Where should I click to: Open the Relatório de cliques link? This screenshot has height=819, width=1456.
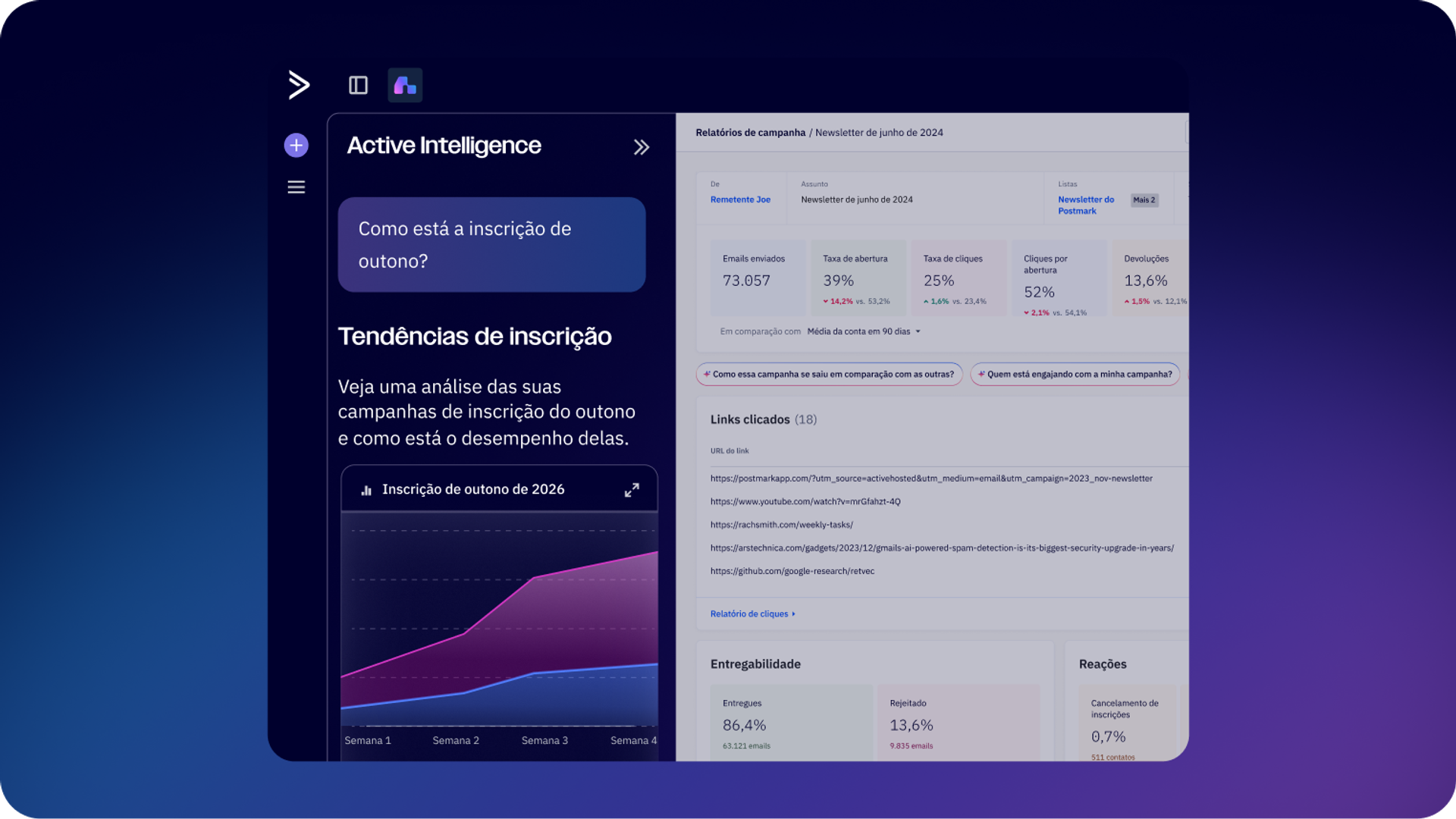point(752,613)
